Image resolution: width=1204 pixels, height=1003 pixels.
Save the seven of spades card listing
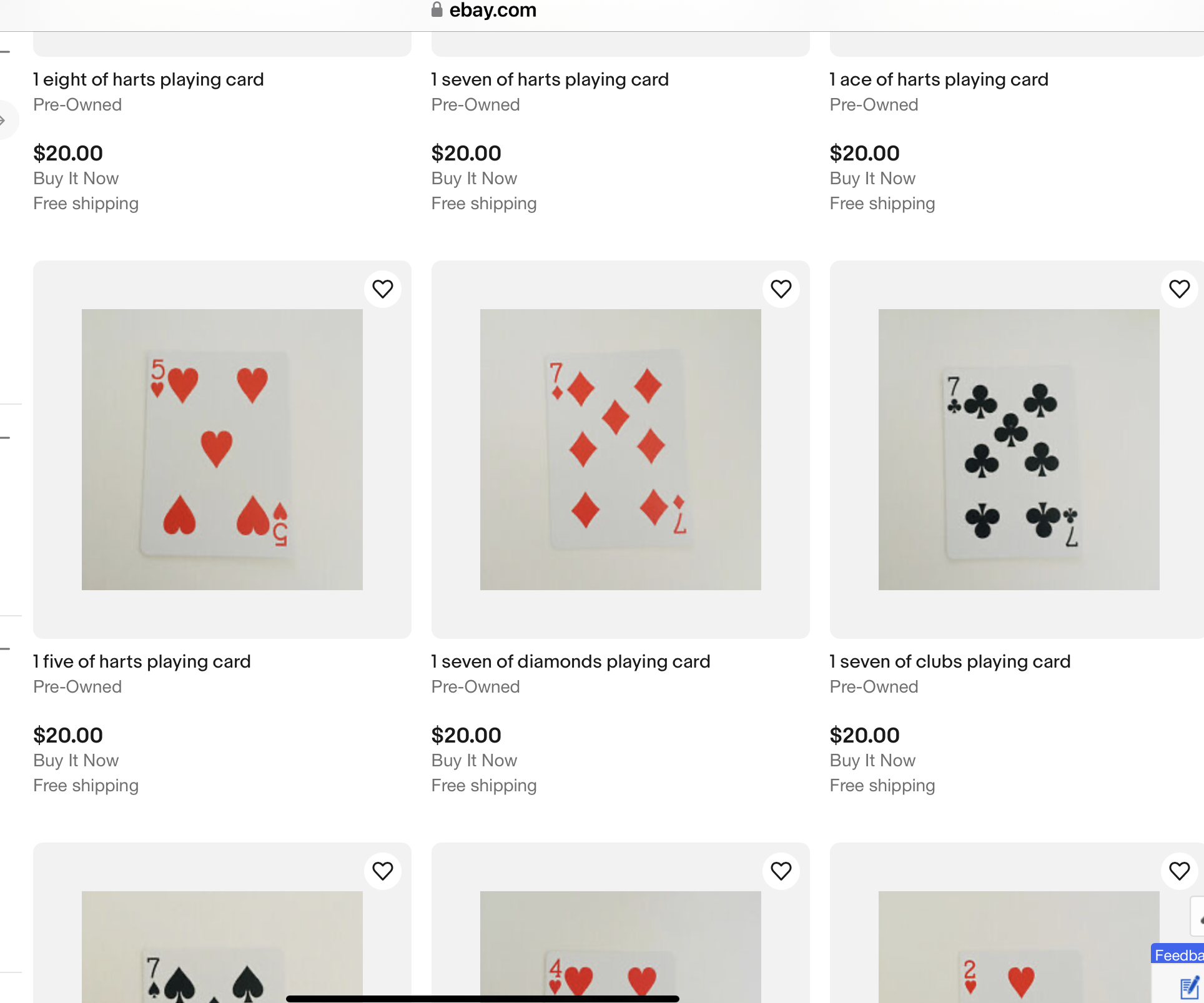[x=383, y=871]
